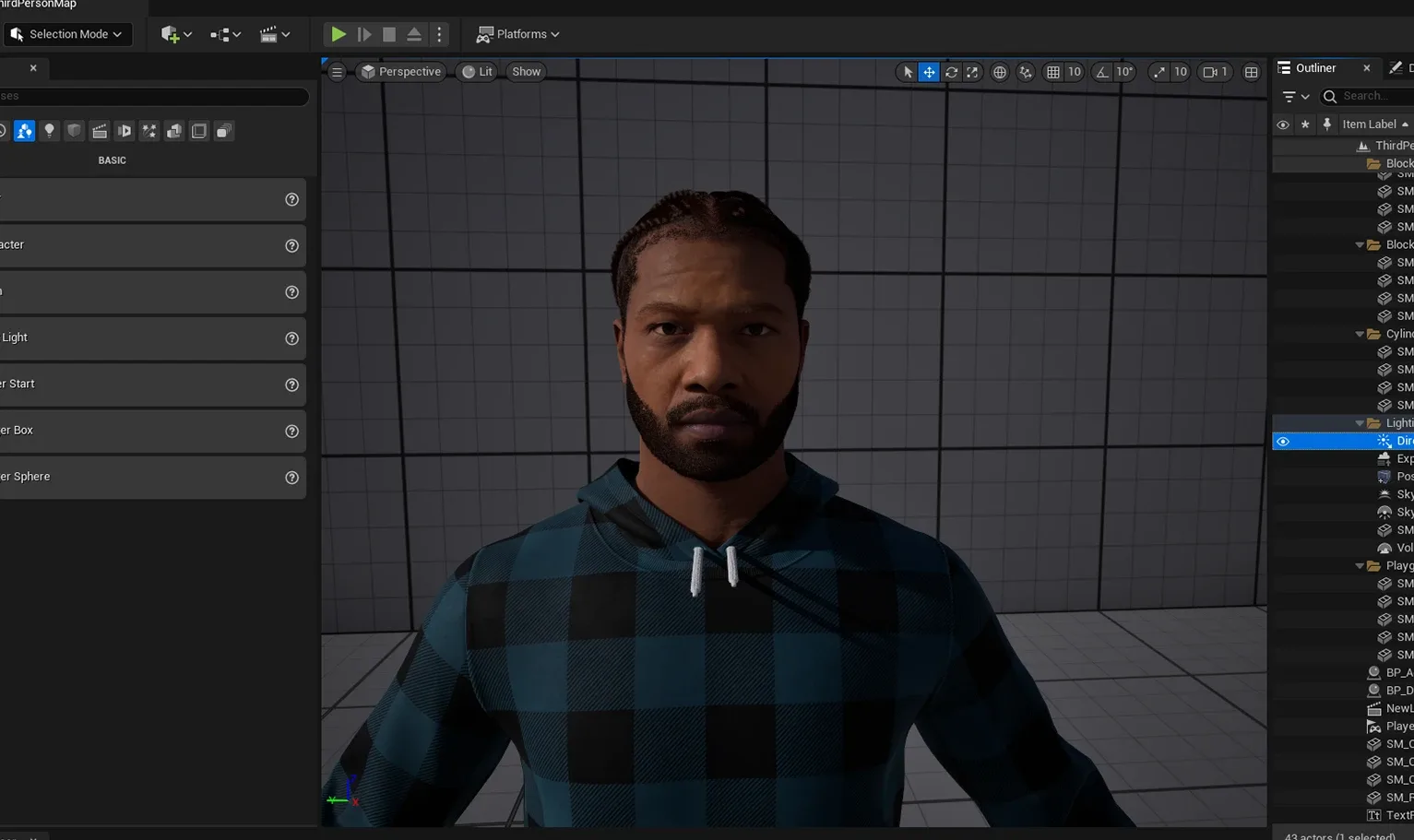The width and height of the screenshot is (1414, 840).
Task: Start Play in Editor with the green play button
Action: tap(339, 34)
